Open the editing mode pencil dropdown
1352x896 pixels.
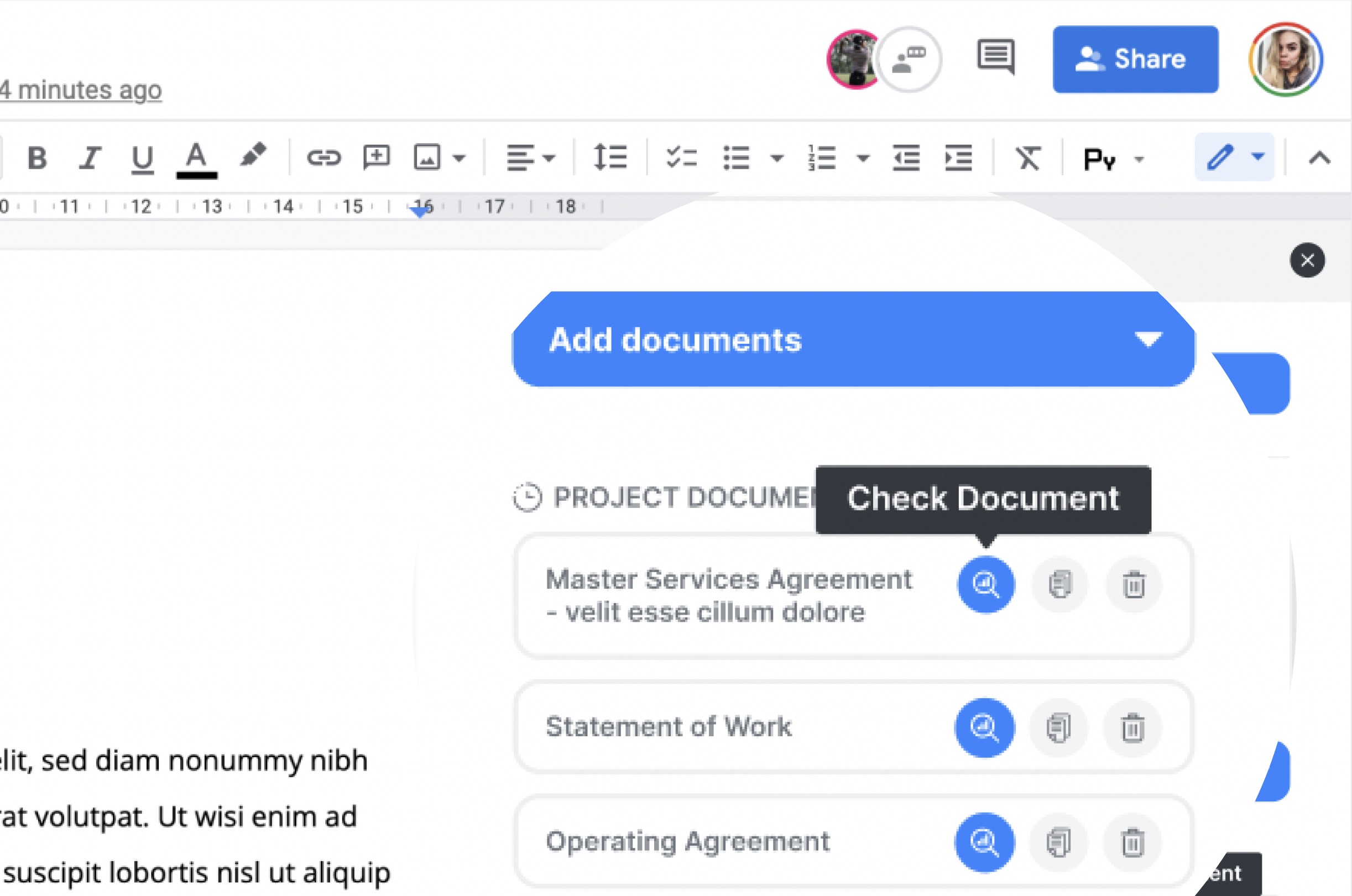pyautogui.click(x=1234, y=157)
